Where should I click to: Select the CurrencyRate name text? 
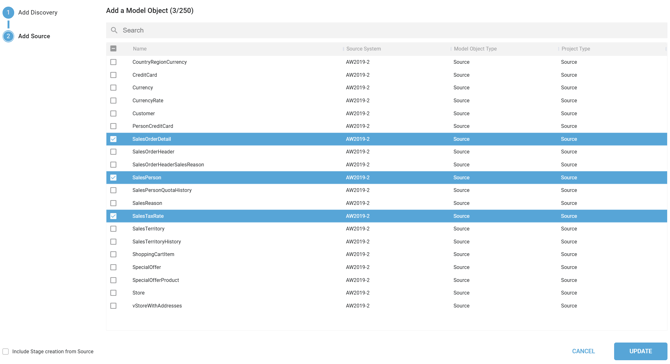148,100
